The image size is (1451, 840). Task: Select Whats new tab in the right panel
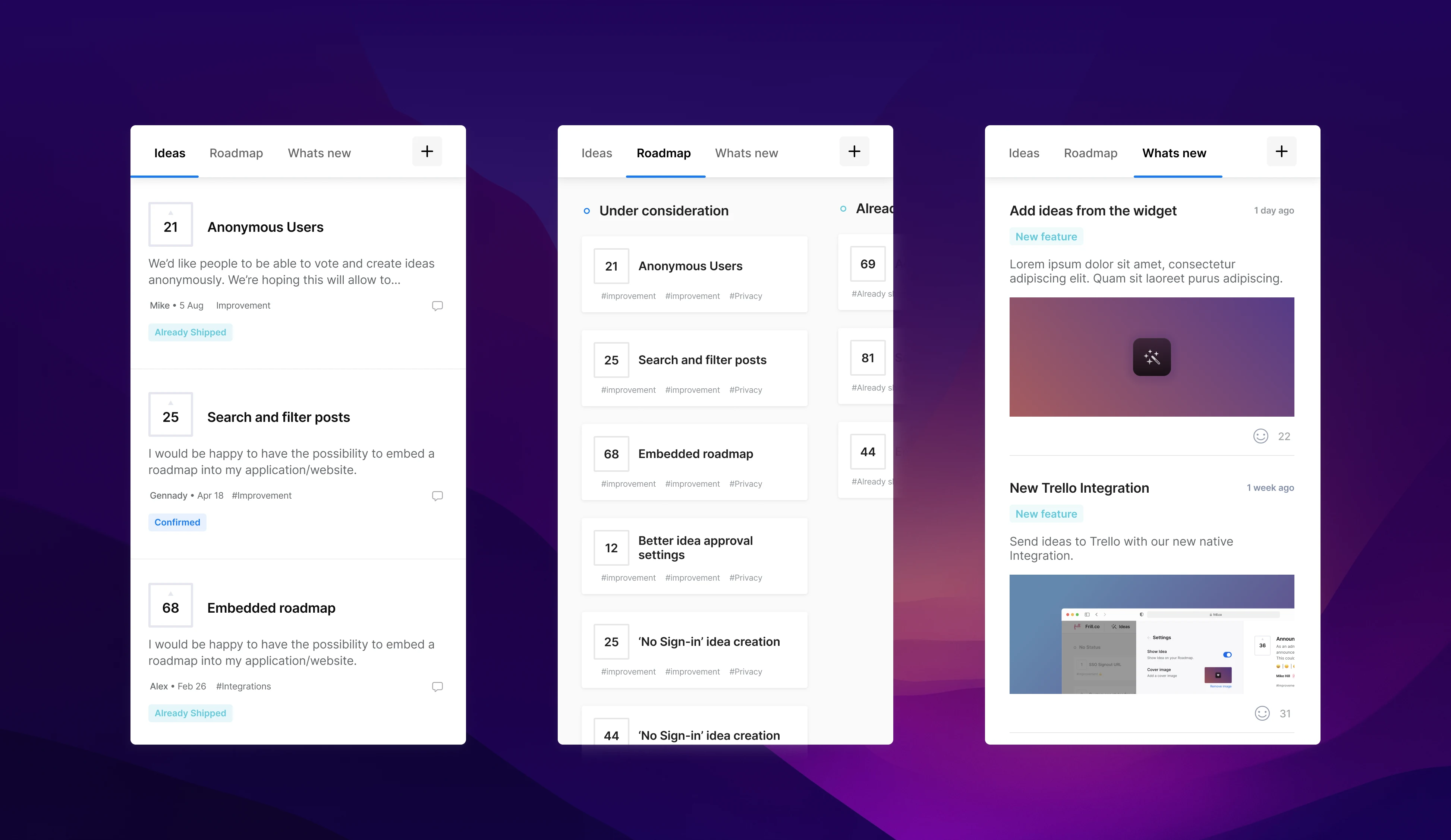(x=1174, y=153)
